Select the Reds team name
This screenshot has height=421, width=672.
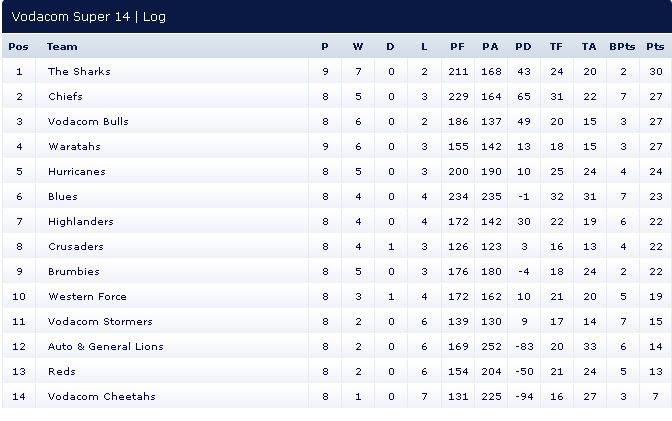coord(62,372)
